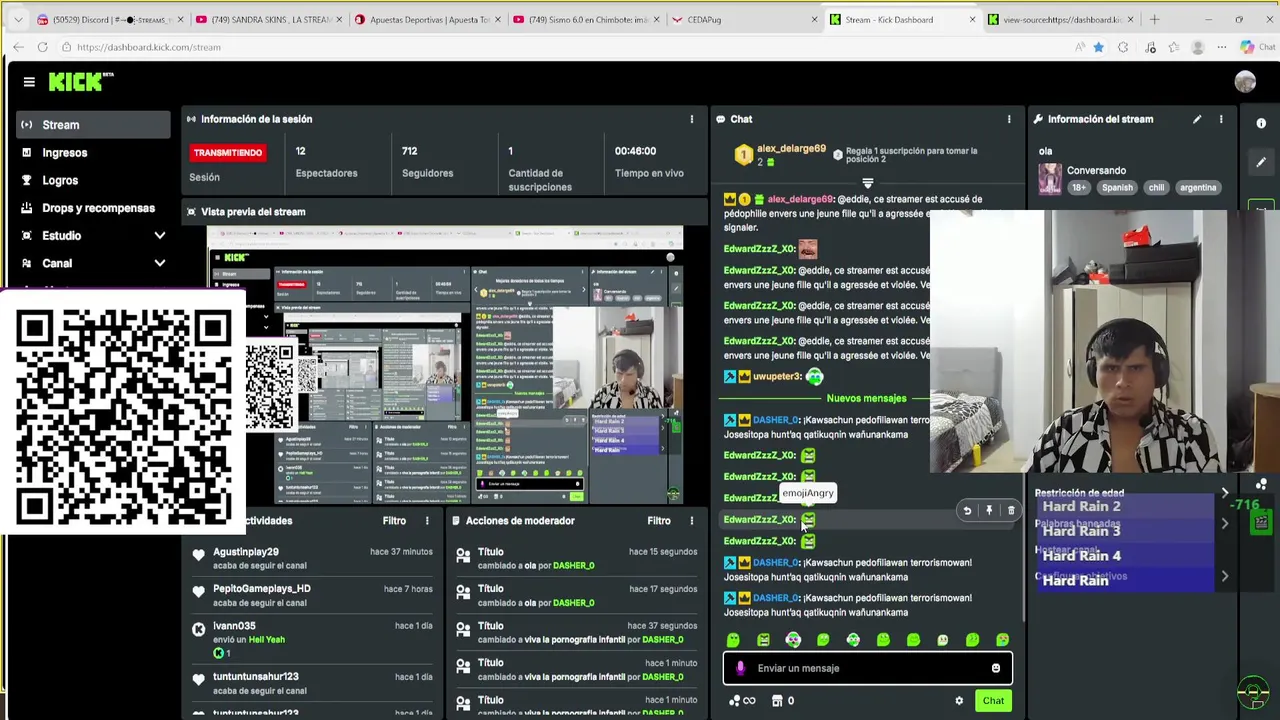Open the Actividades Filtro dropdown
This screenshot has width=1280, height=720.
pyautogui.click(x=394, y=521)
